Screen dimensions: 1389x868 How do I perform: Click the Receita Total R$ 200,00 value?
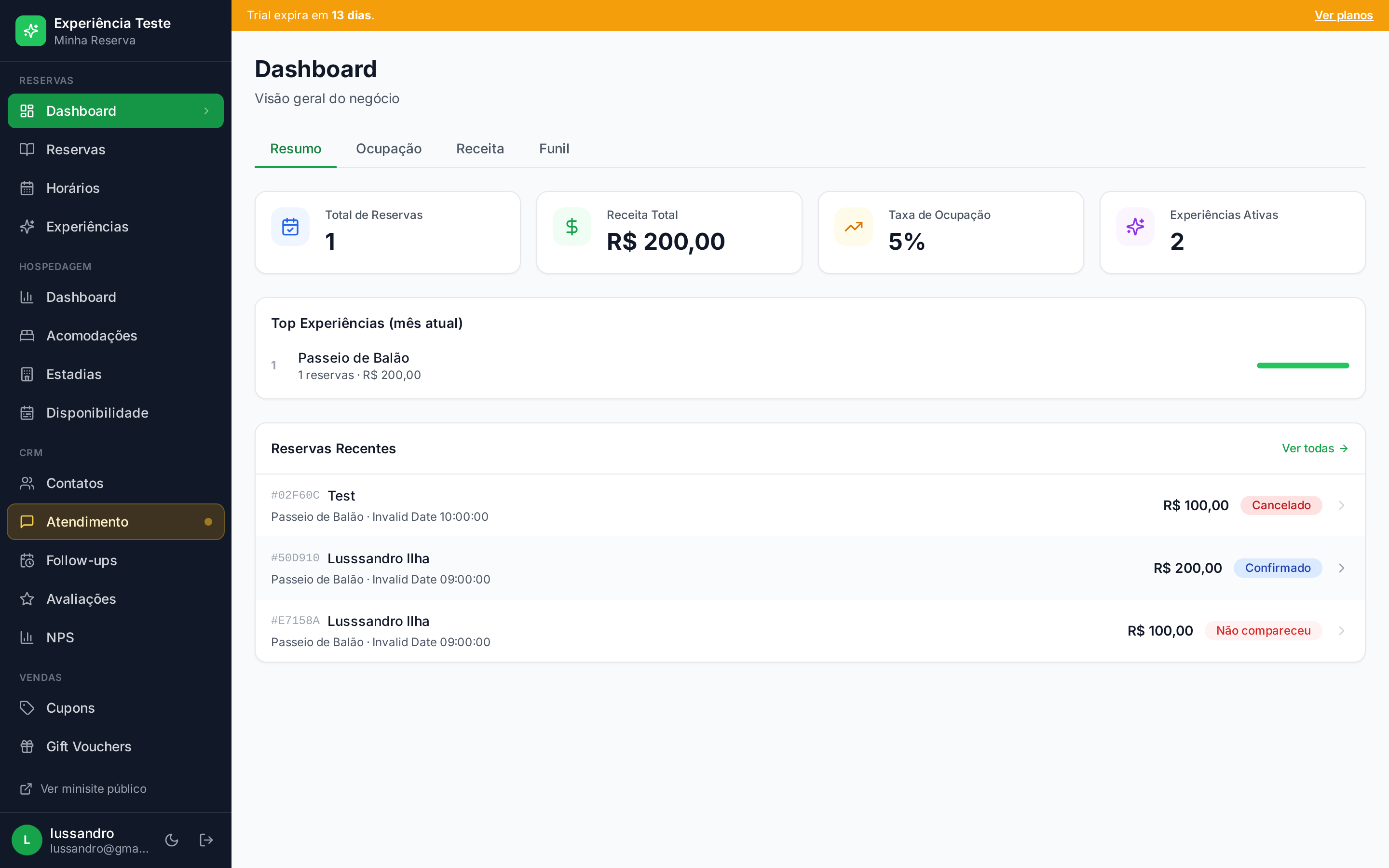click(x=666, y=241)
